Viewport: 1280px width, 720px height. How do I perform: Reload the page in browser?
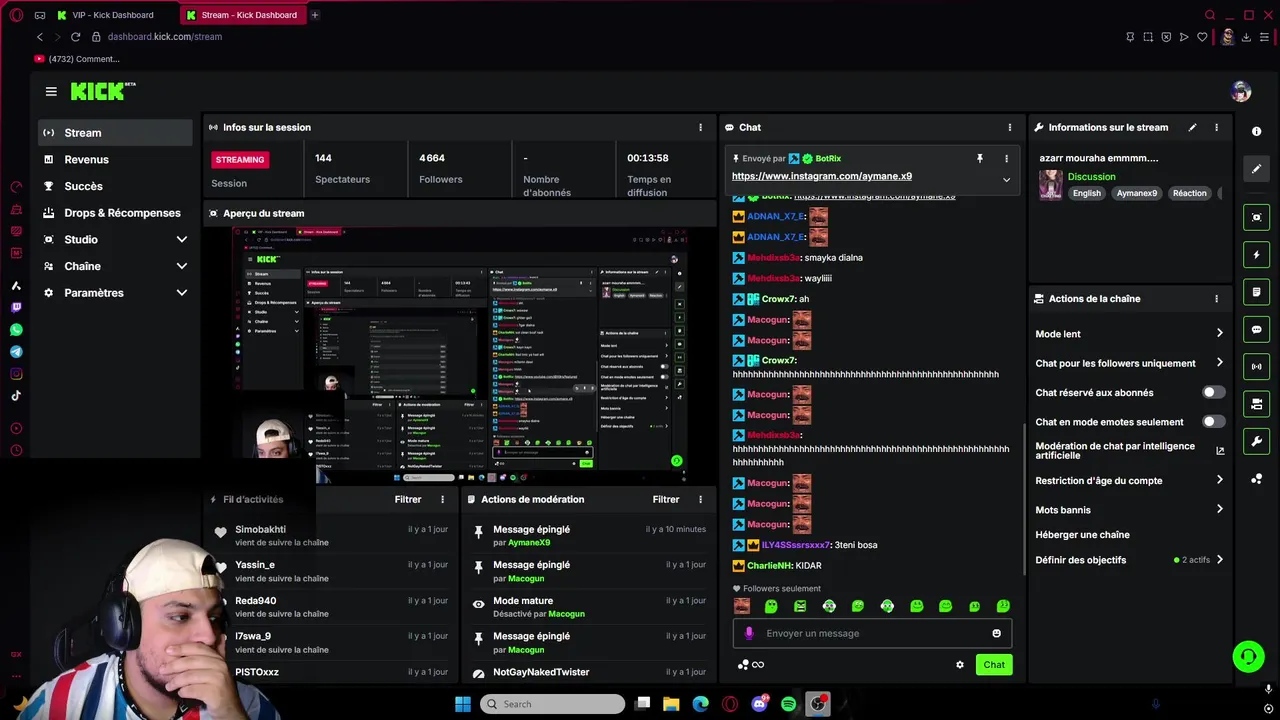point(75,37)
